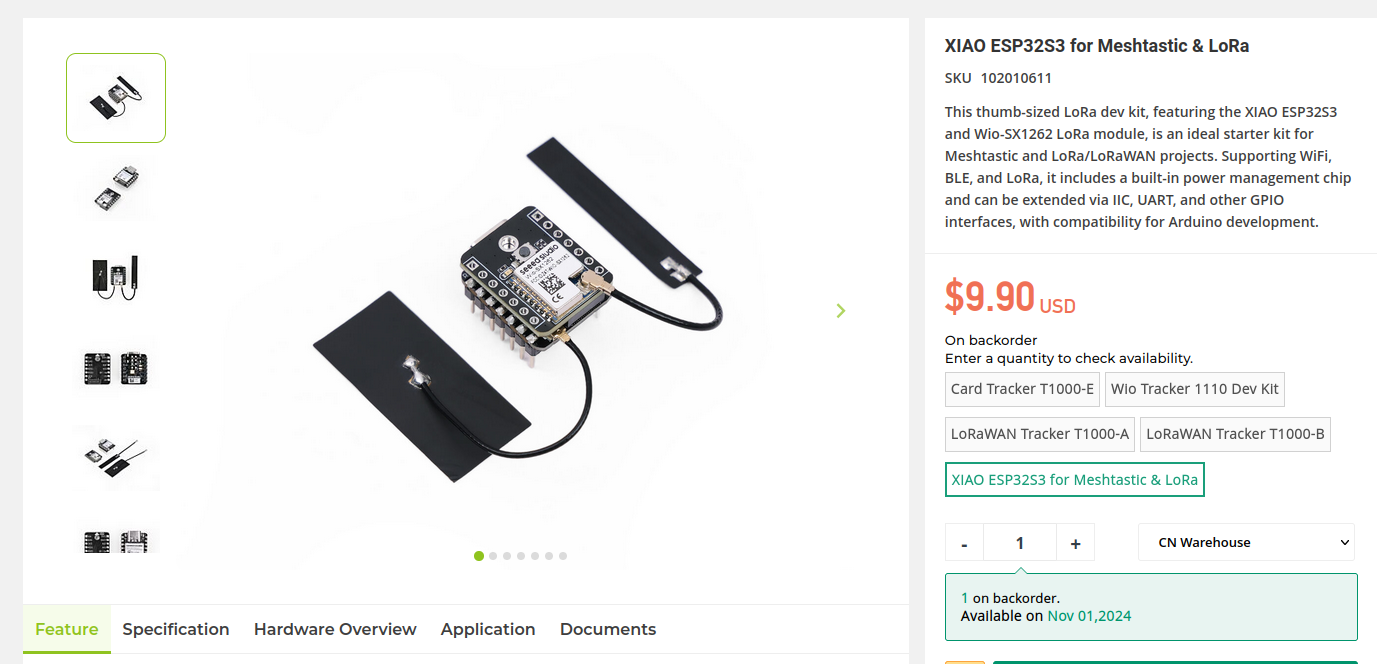Screen dimensions: 1377x664
Task: Select the first product thumbnail
Action: pos(116,98)
